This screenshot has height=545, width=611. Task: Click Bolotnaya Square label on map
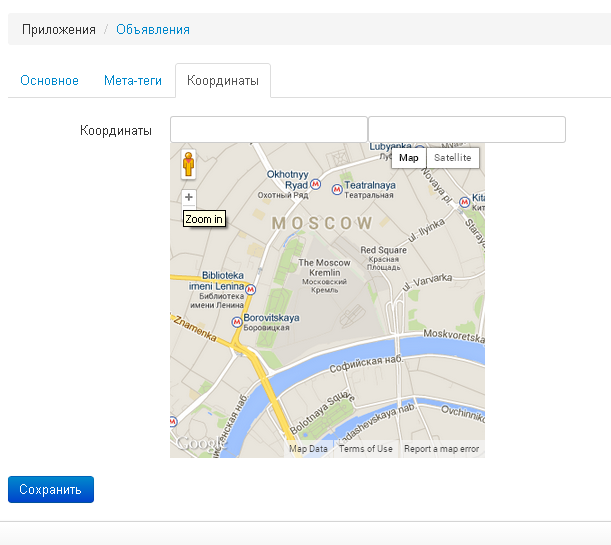(x=322, y=413)
